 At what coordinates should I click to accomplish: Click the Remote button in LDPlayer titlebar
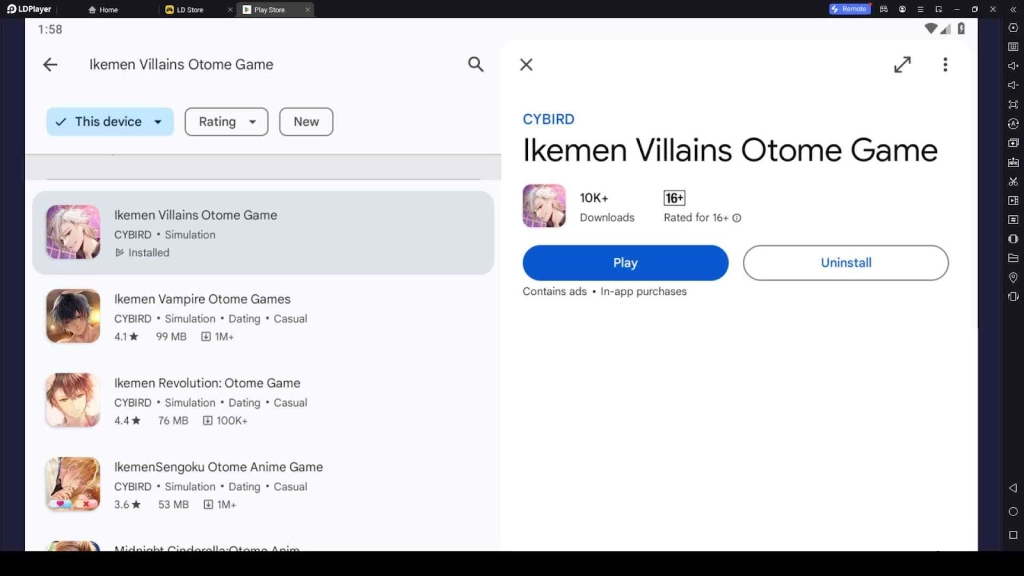point(849,9)
